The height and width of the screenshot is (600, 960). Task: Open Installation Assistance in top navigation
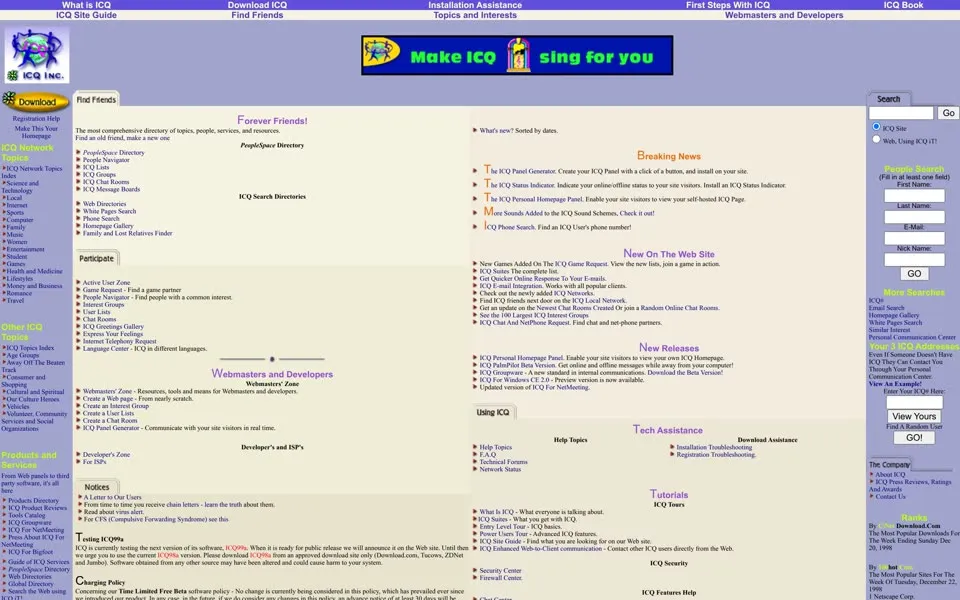(x=475, y=5)
